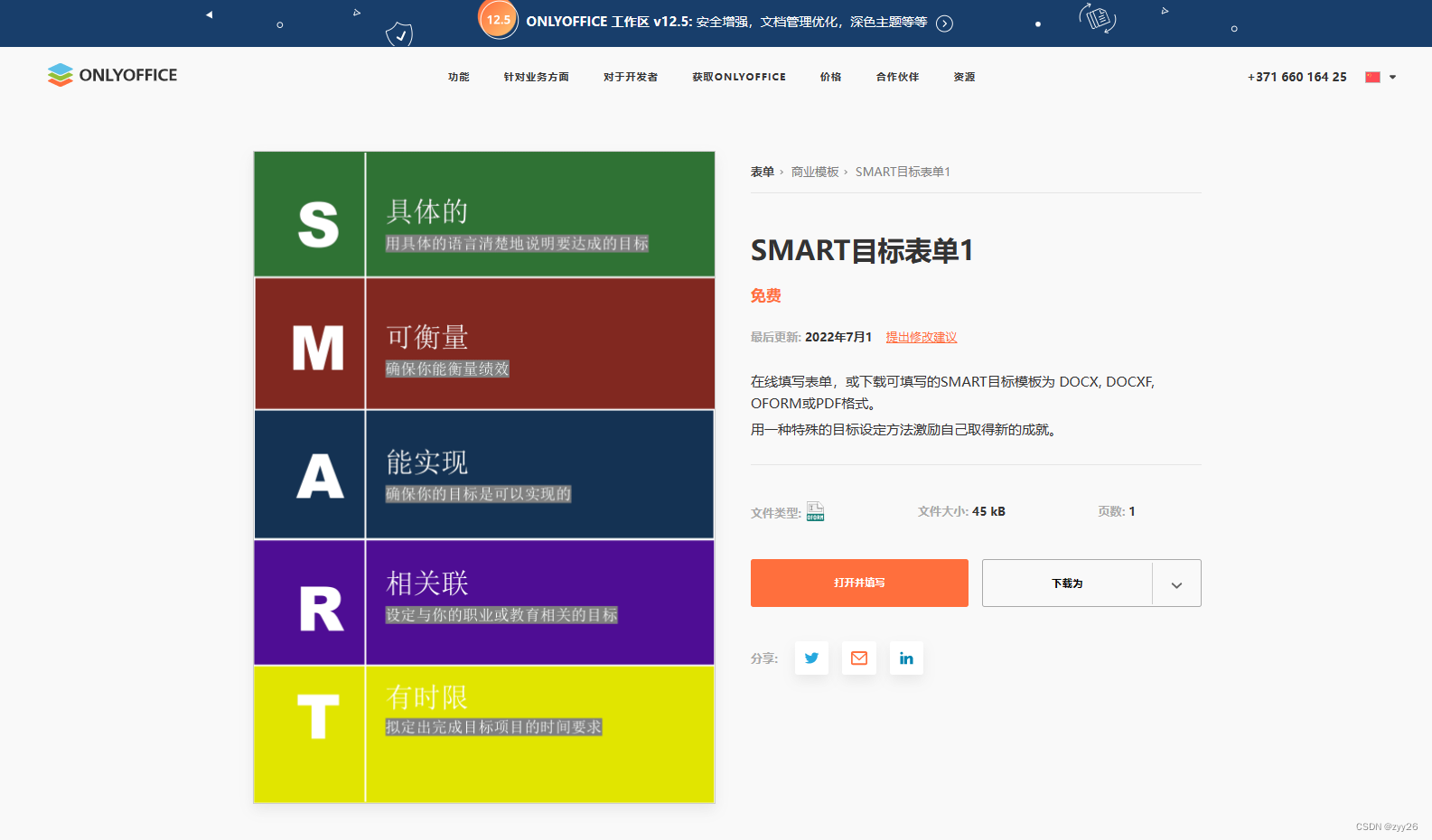Open the 资源 menu
Screen dimensions: 1432x840
coord(964,77)
